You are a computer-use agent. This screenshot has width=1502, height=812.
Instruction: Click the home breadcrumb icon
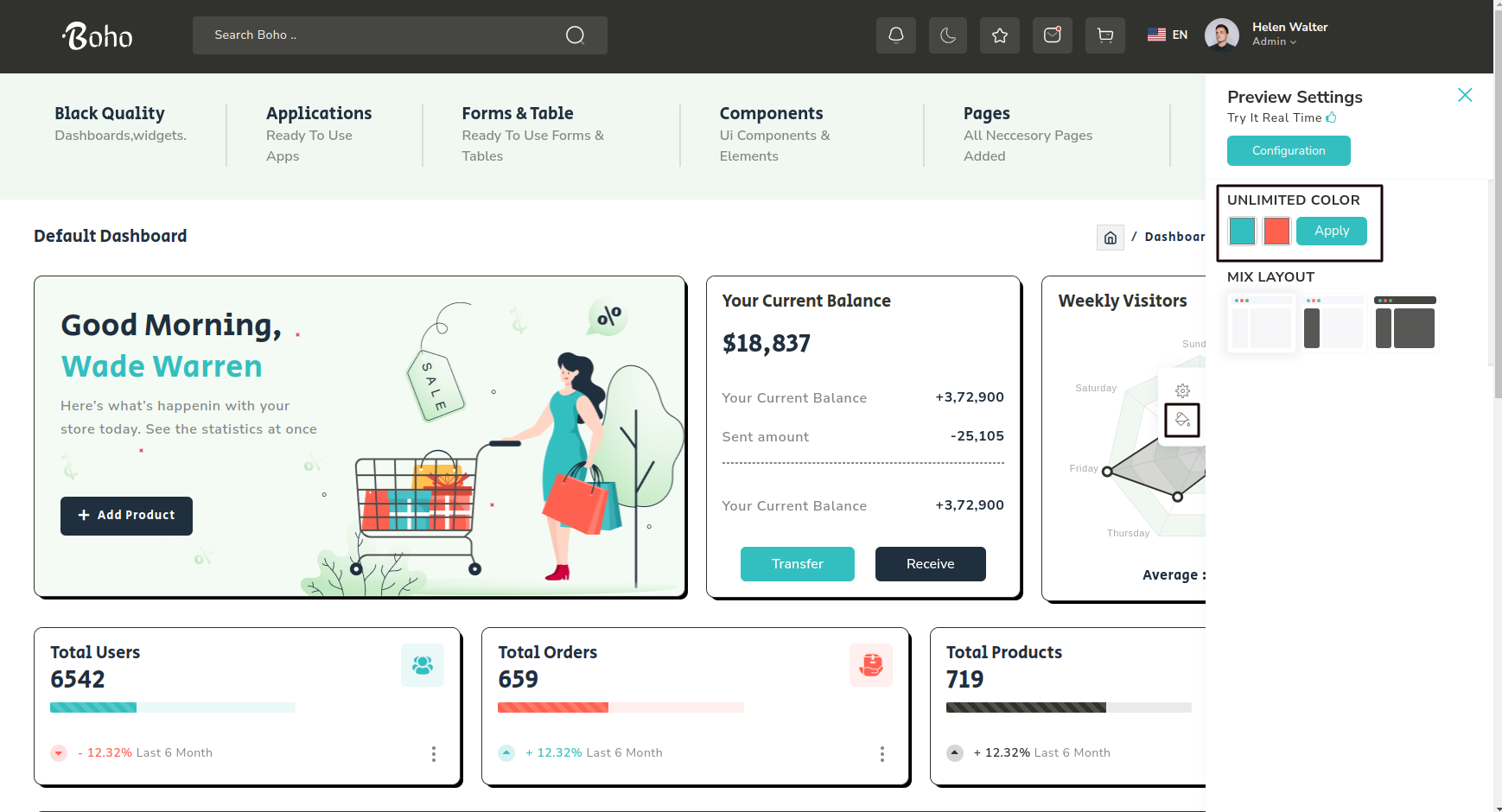pos(1110,238)
